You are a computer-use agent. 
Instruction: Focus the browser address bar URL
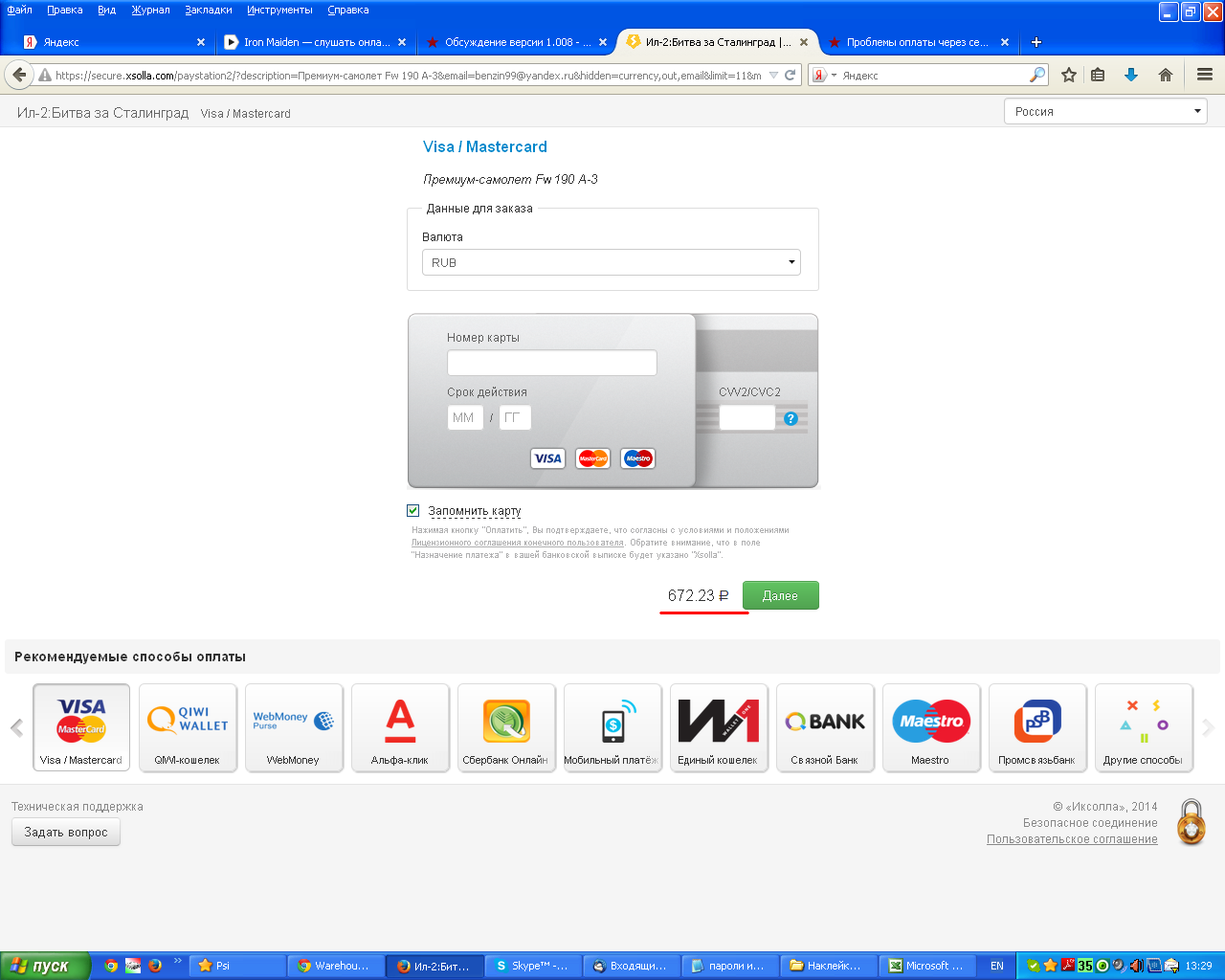click(409, 75)
